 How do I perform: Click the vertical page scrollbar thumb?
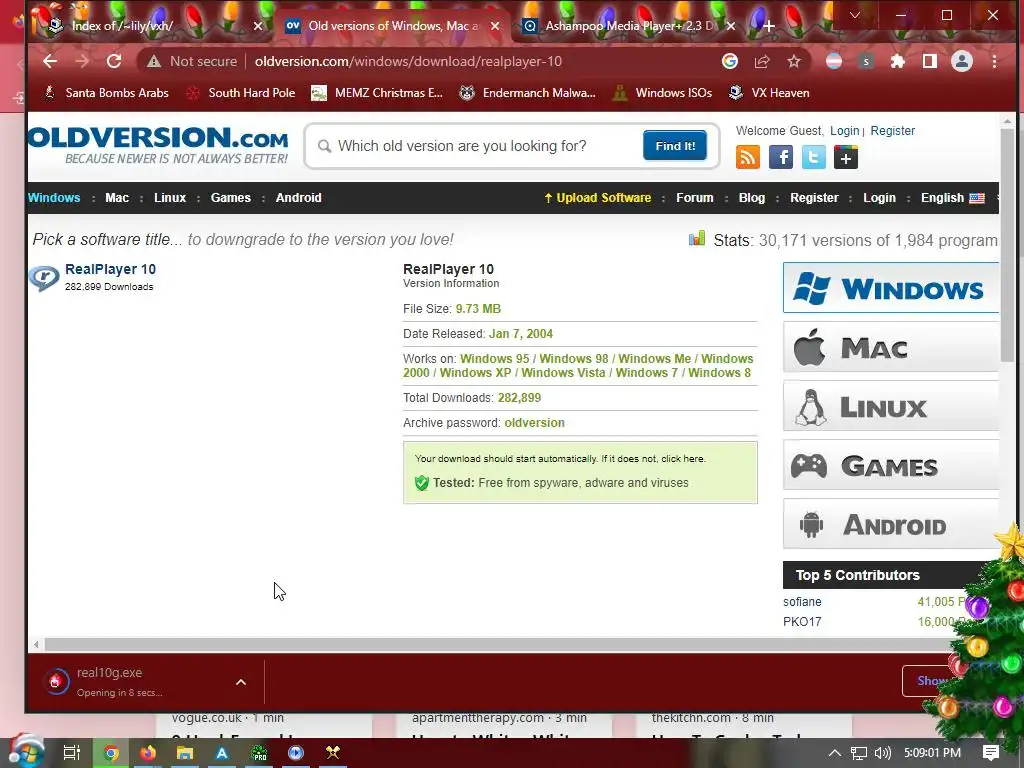point(1007,245)
